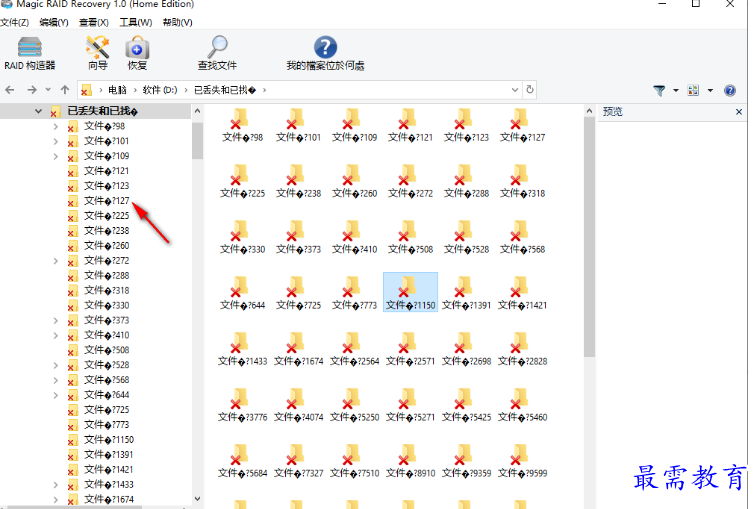755x509 pixels.
Task: Expand tree node 文件?528
Action: [55, 365]
